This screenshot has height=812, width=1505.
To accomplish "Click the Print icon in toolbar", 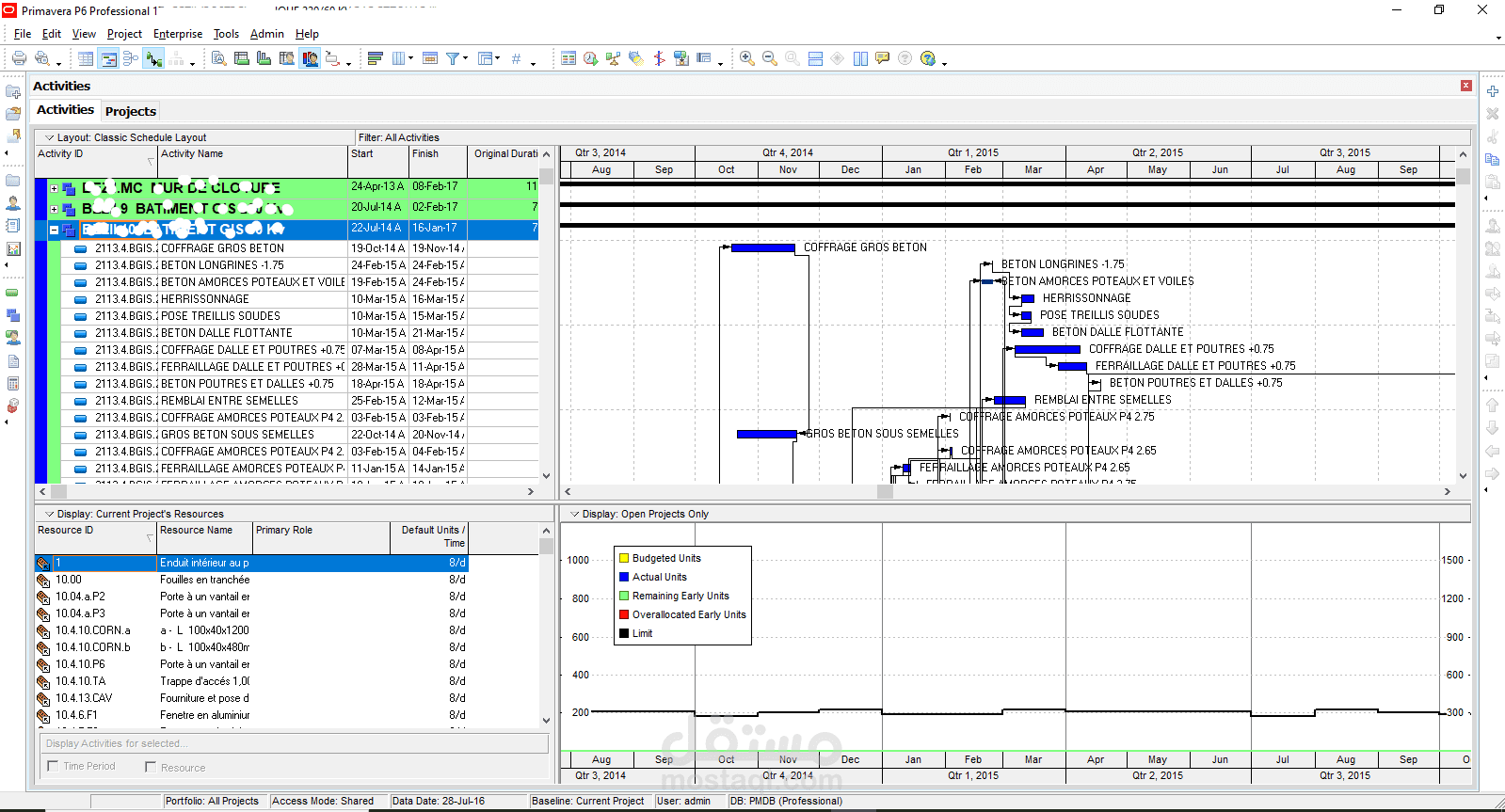I will [19, 58].
